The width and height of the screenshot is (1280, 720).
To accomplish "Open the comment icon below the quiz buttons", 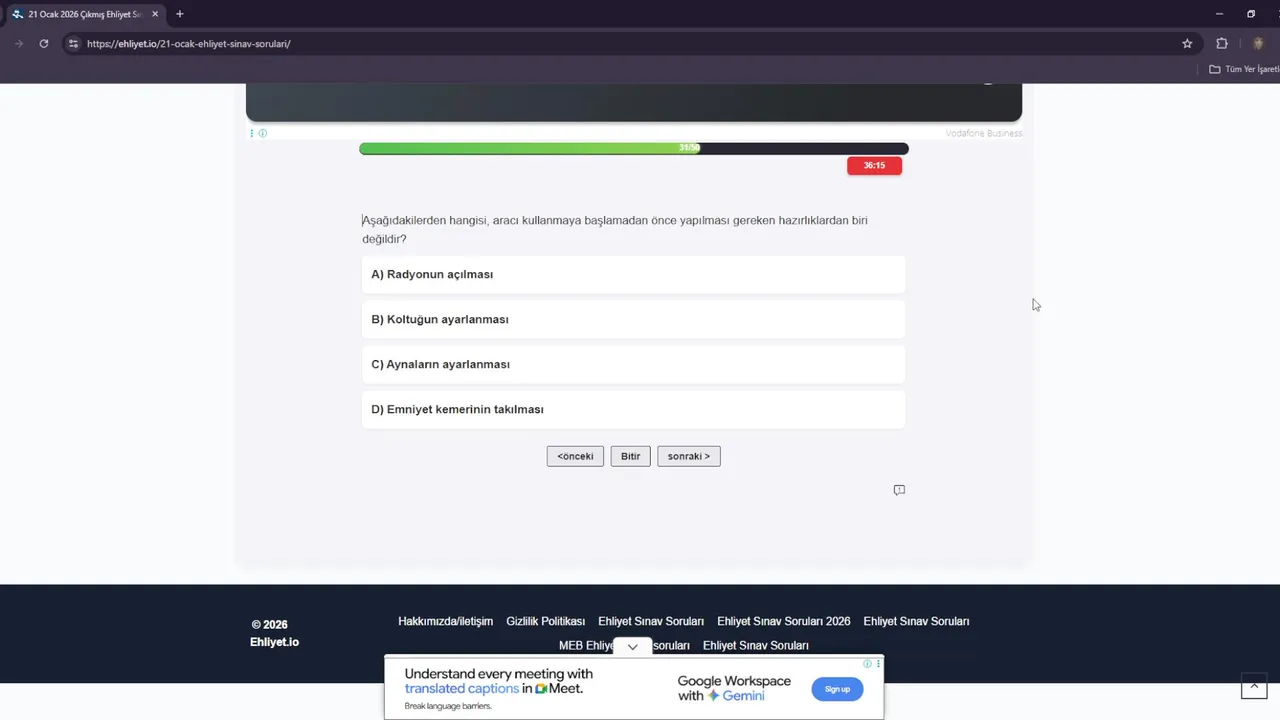I will tap(899, 490).
